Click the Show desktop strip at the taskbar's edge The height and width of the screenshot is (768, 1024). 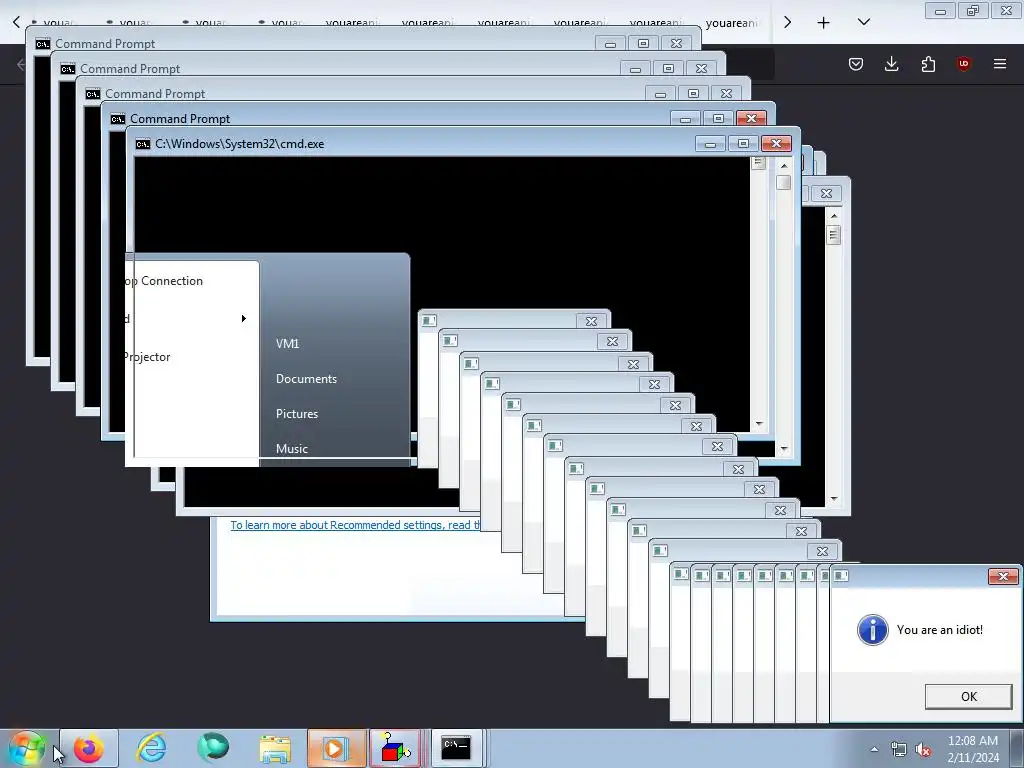(1017, 748)
